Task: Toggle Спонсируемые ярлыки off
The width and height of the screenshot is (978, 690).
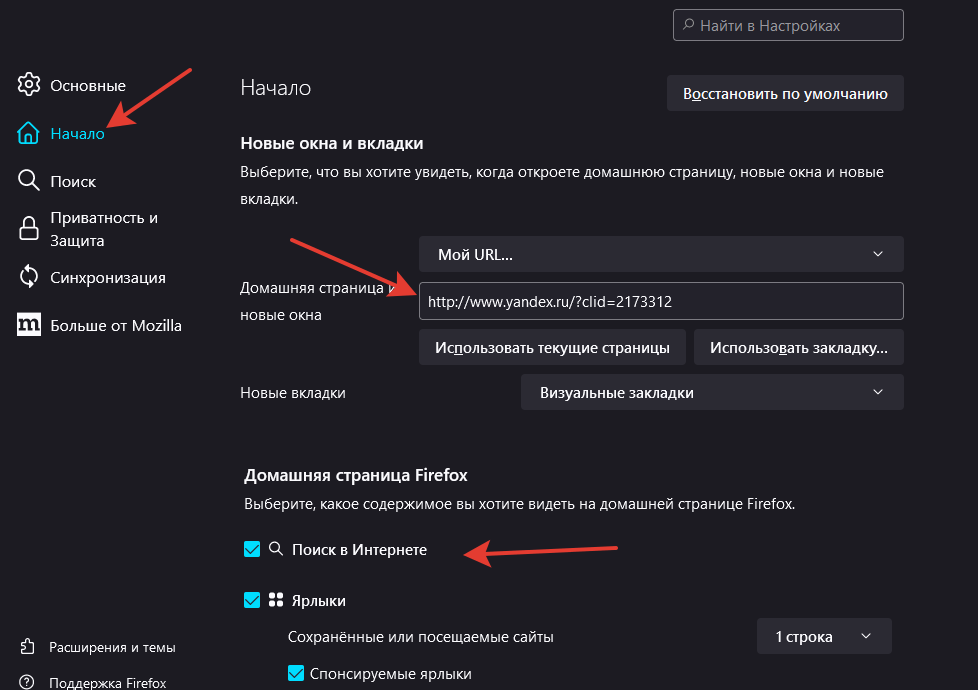Action: (296, 673)
